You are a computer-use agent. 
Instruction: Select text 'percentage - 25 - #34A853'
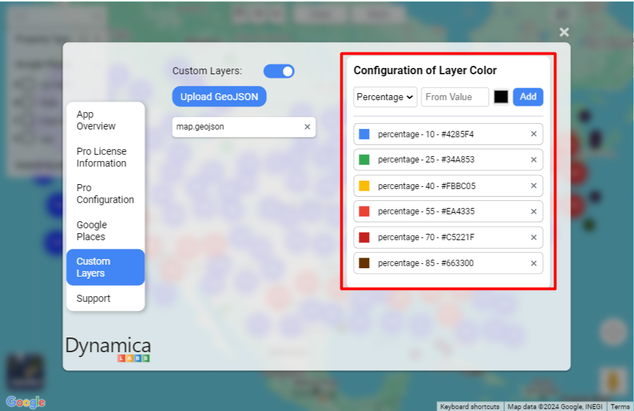pos(426,160)
